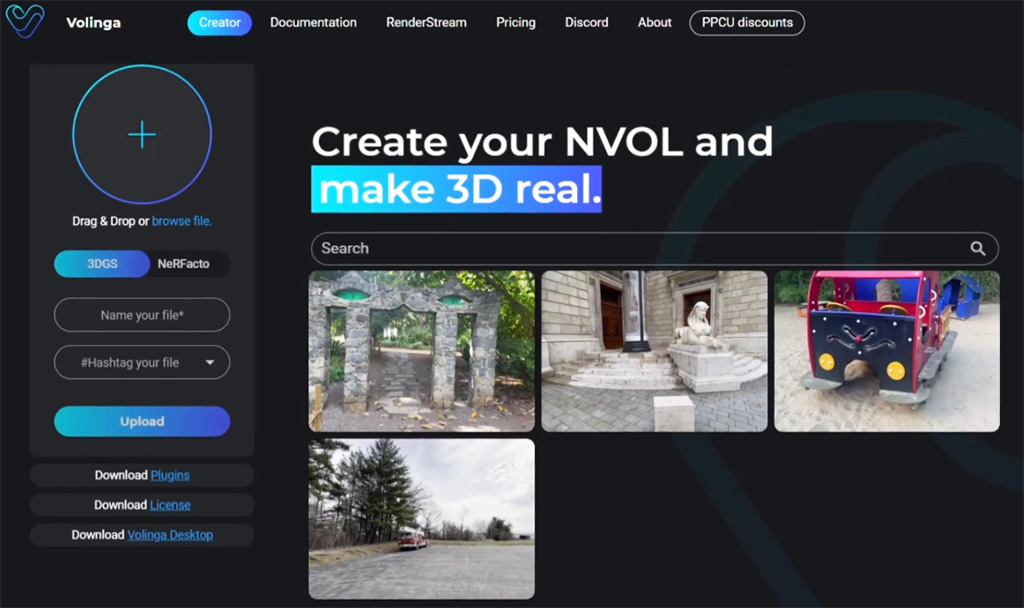Open the stone archway ruins thumbnail
The width and height of the screenshot is (1024, 608).
pos(421,351)
